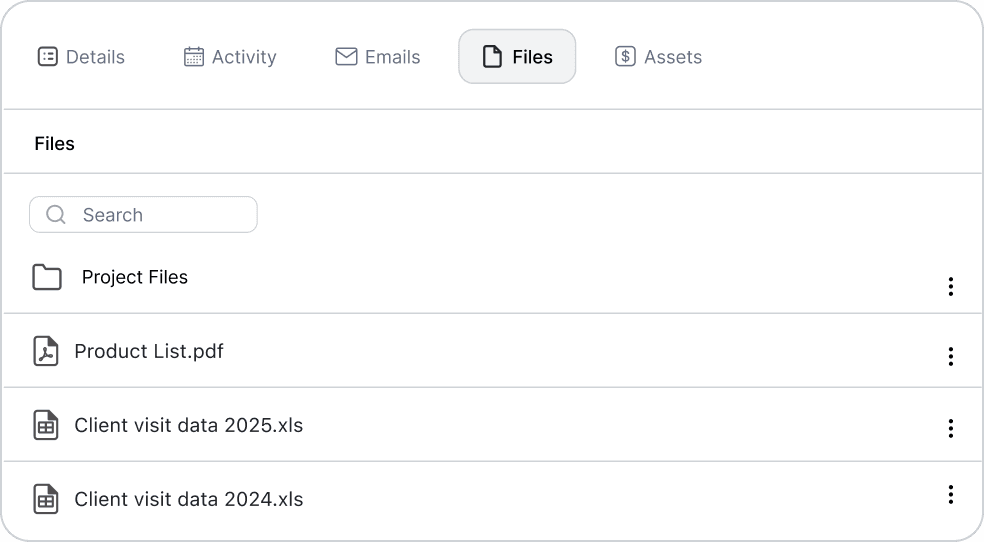Open the Client visit data 2025.xls options menu
Screen dimensions: 984x542
tap(950, 428)
